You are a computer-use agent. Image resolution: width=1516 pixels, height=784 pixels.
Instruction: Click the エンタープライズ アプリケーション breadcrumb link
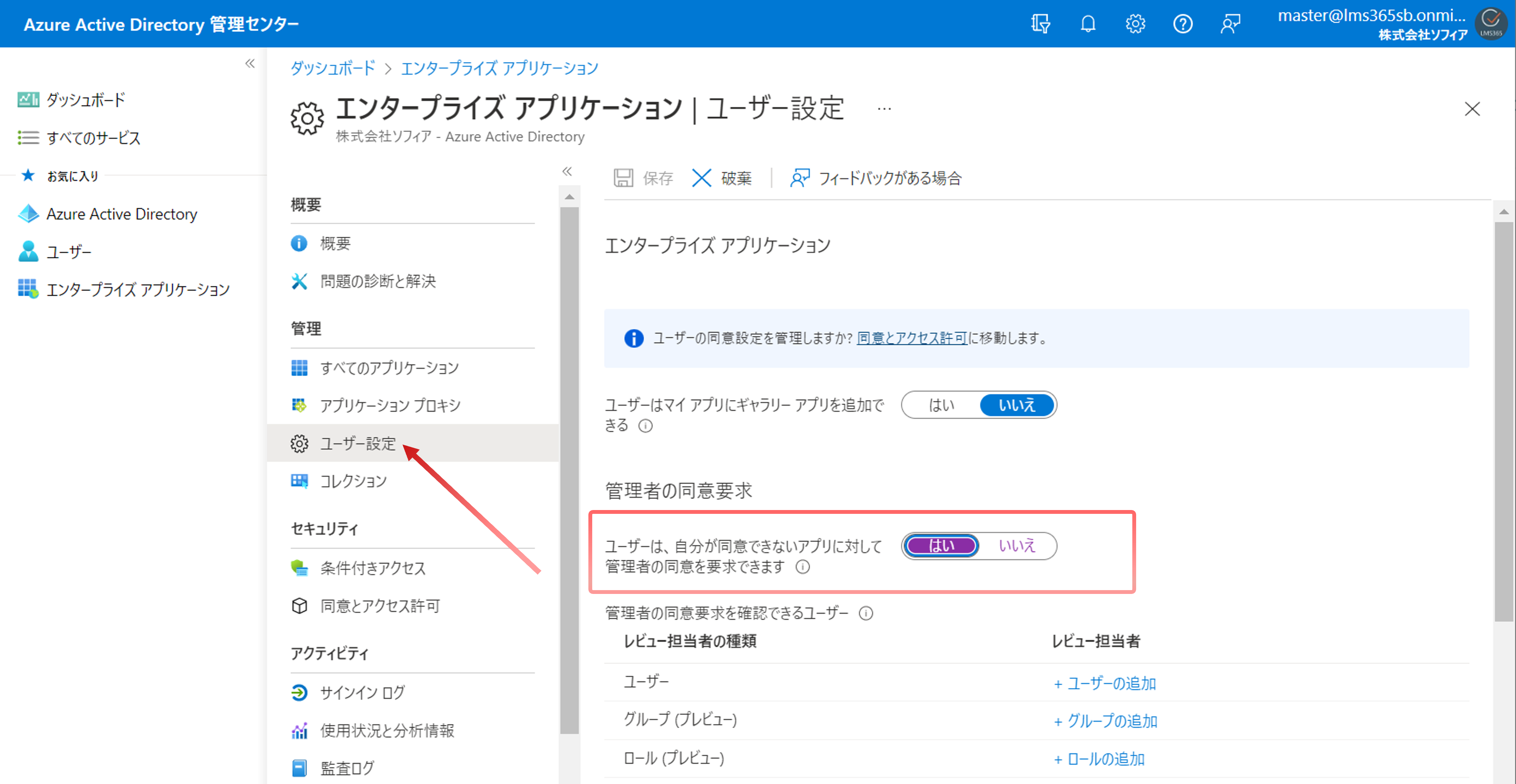pos(499,68)
